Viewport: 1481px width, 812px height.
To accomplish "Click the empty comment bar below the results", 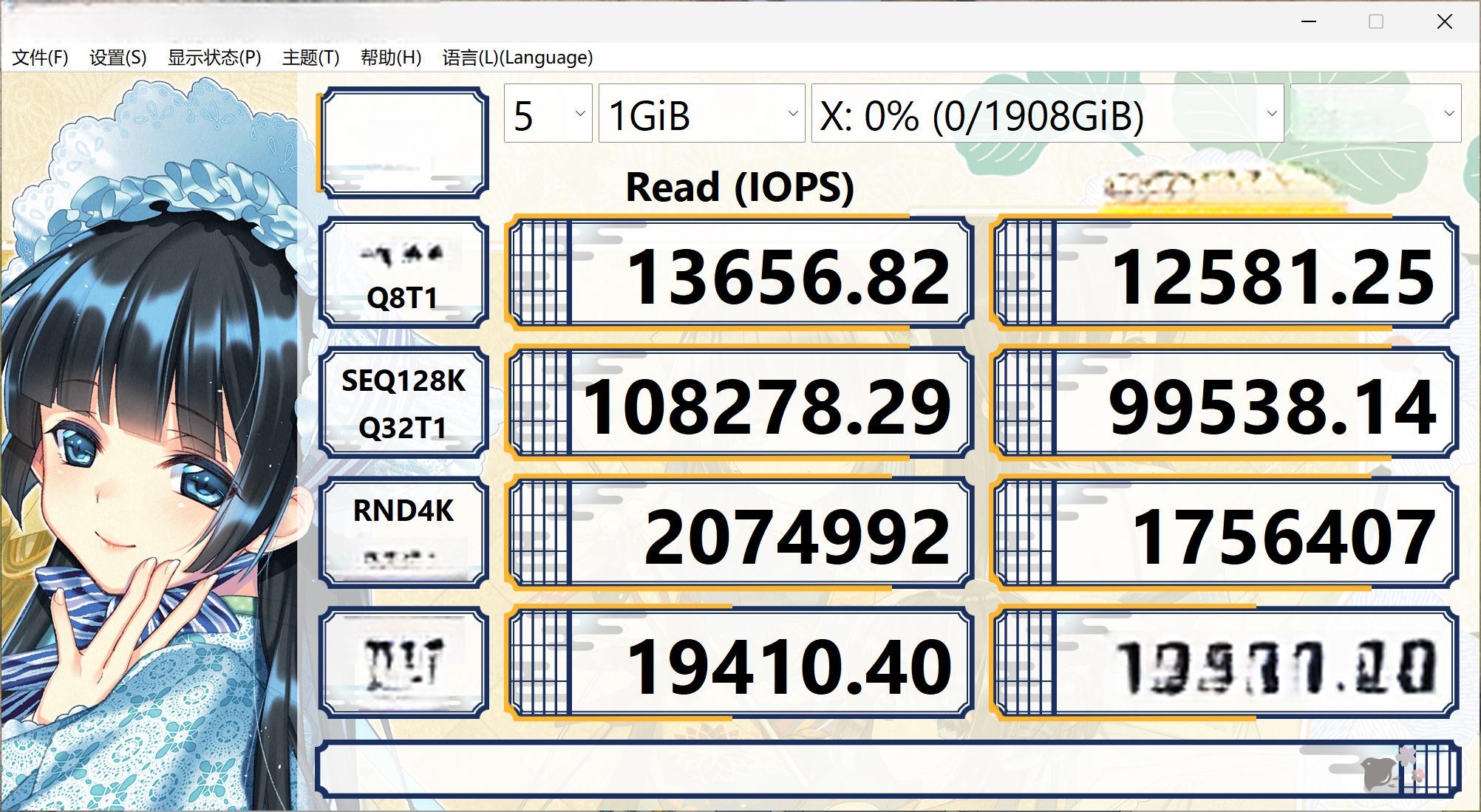I will (888, 768).
